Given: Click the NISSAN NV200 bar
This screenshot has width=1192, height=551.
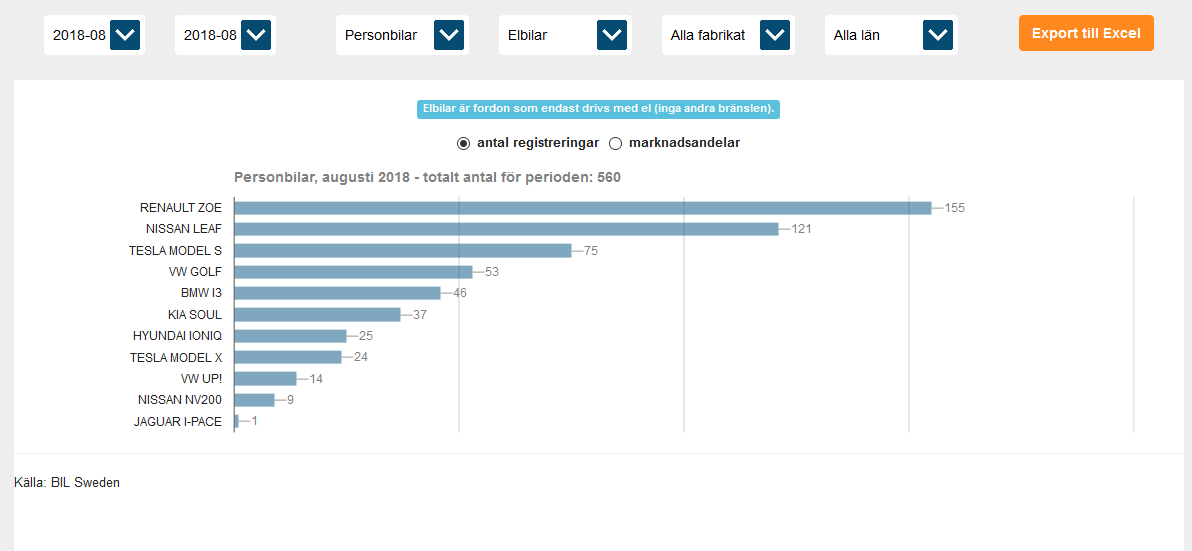Looking at the screenshot, I should pyautogui.click(x=255, y=399).
